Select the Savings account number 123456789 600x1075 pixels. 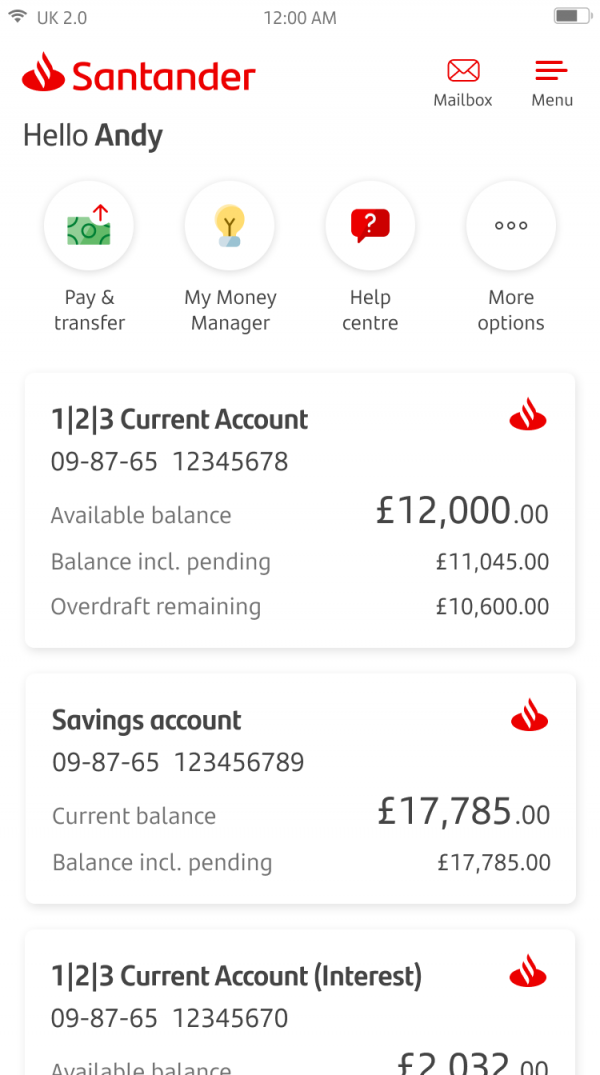pyautogui.click(x=238, y=762)
